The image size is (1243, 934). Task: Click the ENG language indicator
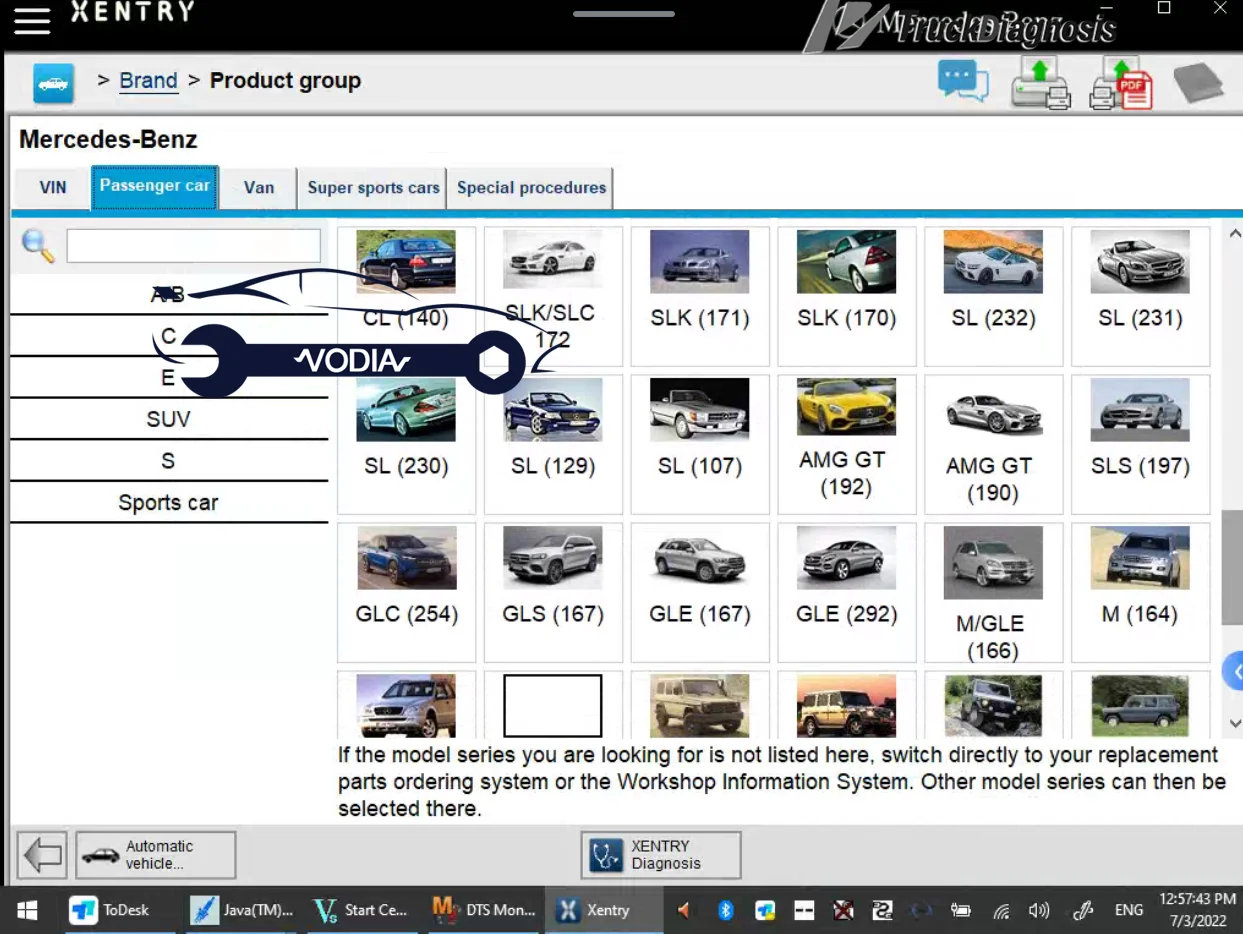(x=1129, y=910)
